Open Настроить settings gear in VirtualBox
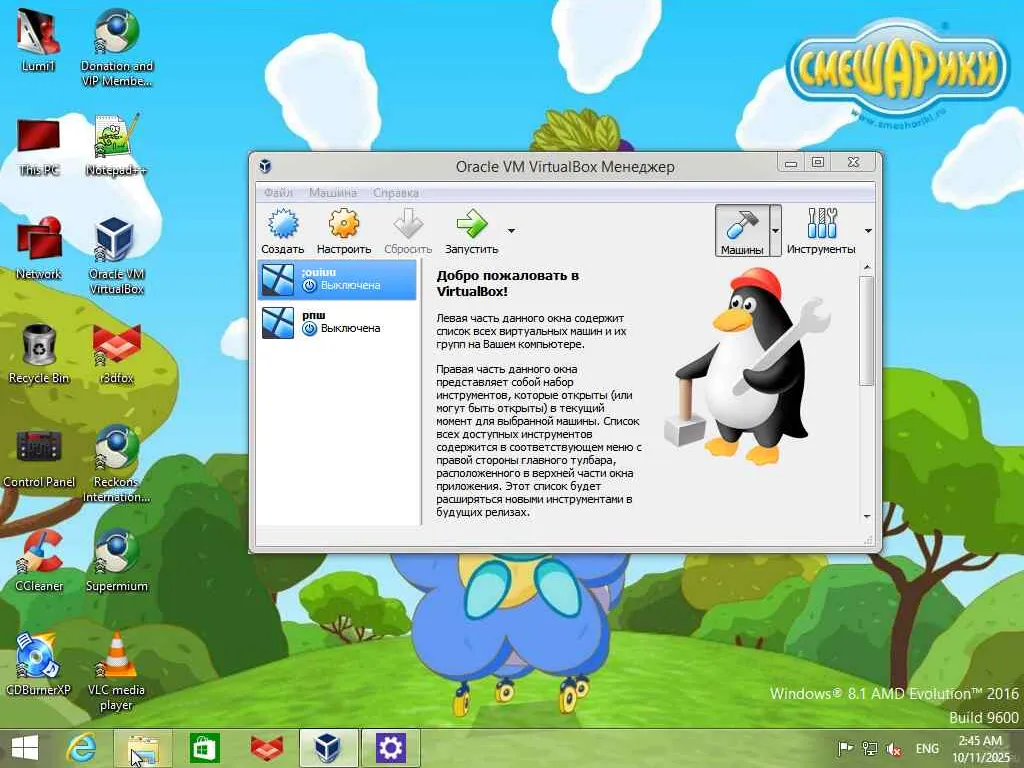The width and height of the screenshot is (1024, 768). coord(344,224)
